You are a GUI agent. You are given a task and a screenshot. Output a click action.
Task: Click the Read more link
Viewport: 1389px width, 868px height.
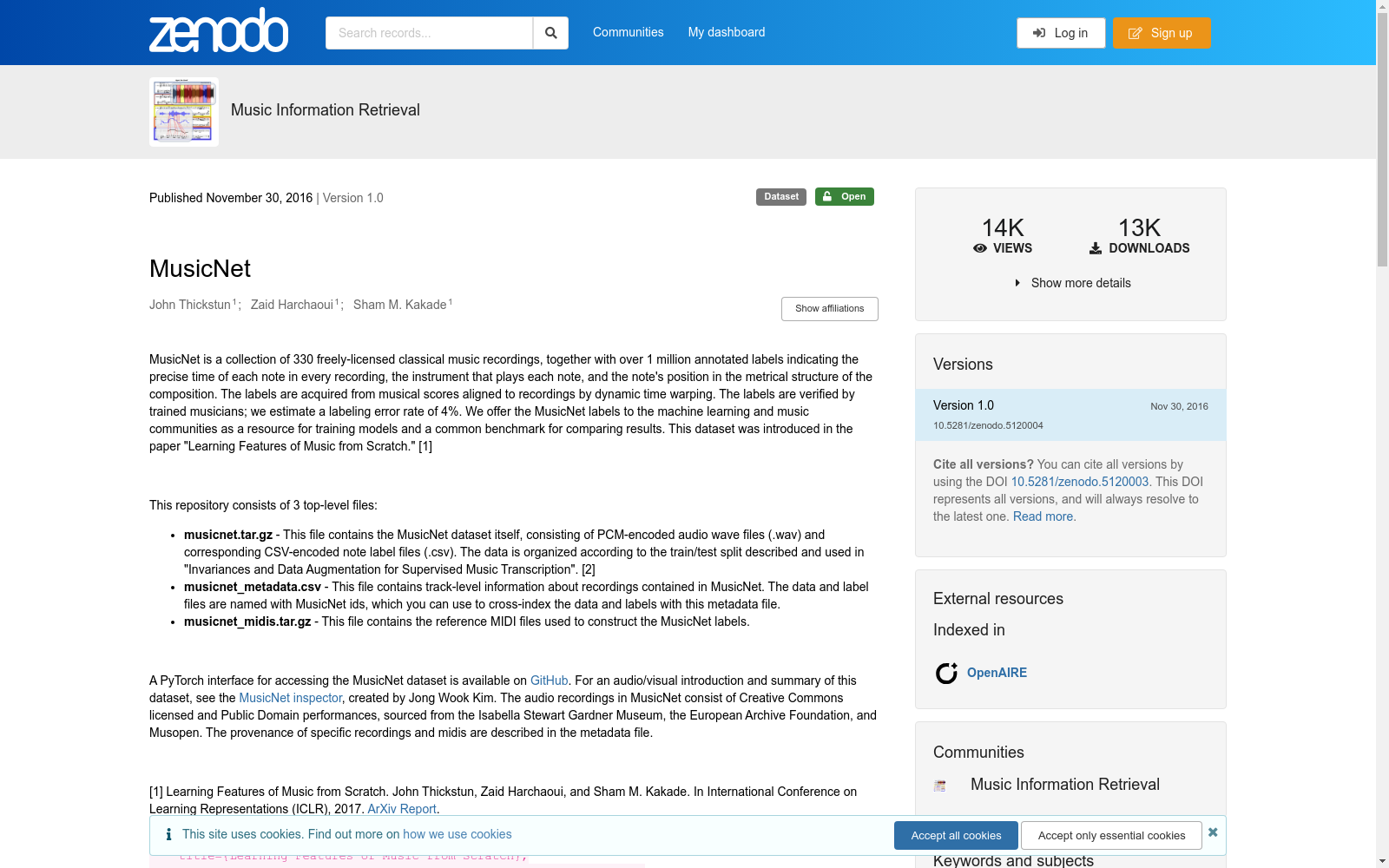click(1043, 516)
